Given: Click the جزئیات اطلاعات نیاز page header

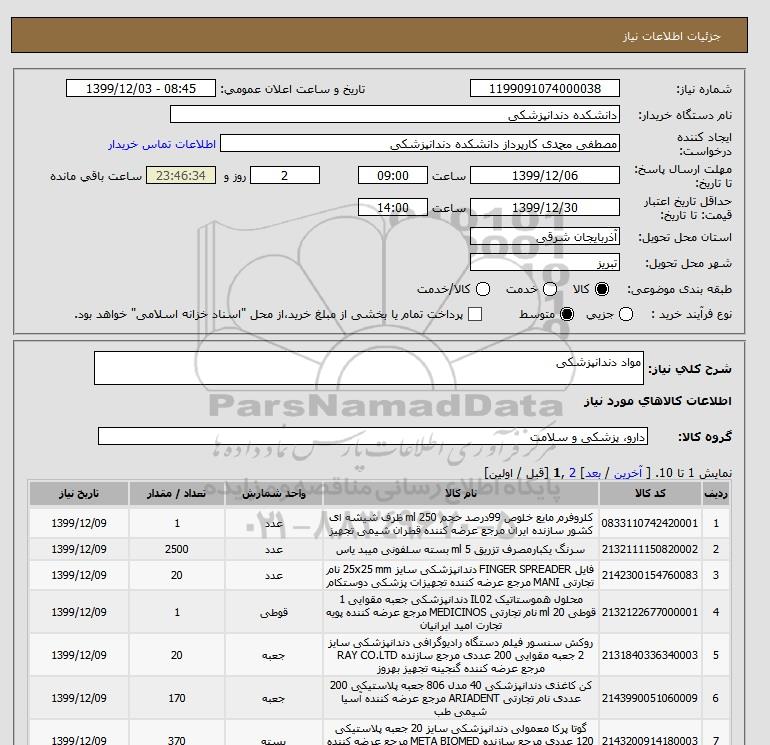Looking at the screenshot, I should coord(671,36).
